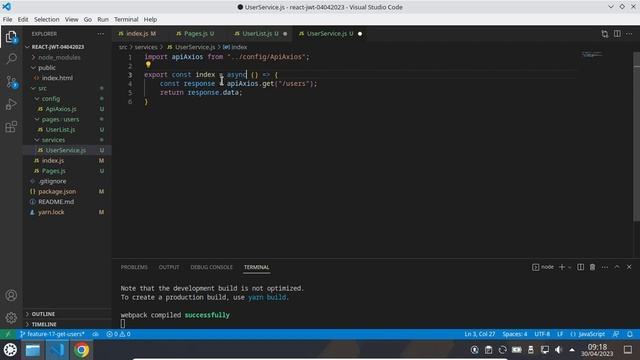Close the terminal panel
Screen dimensions: 640x360
tap(629, 267)
